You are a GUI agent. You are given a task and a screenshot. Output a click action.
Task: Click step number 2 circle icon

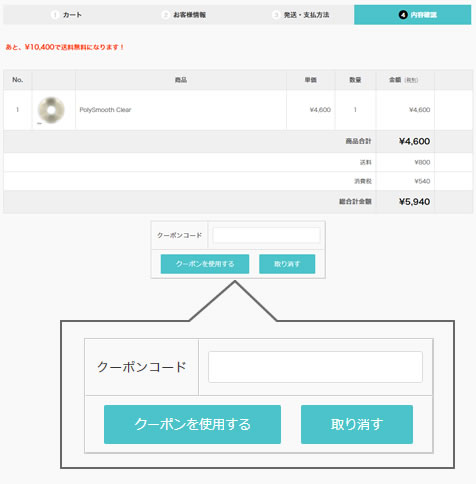click(x=165, y=15)
